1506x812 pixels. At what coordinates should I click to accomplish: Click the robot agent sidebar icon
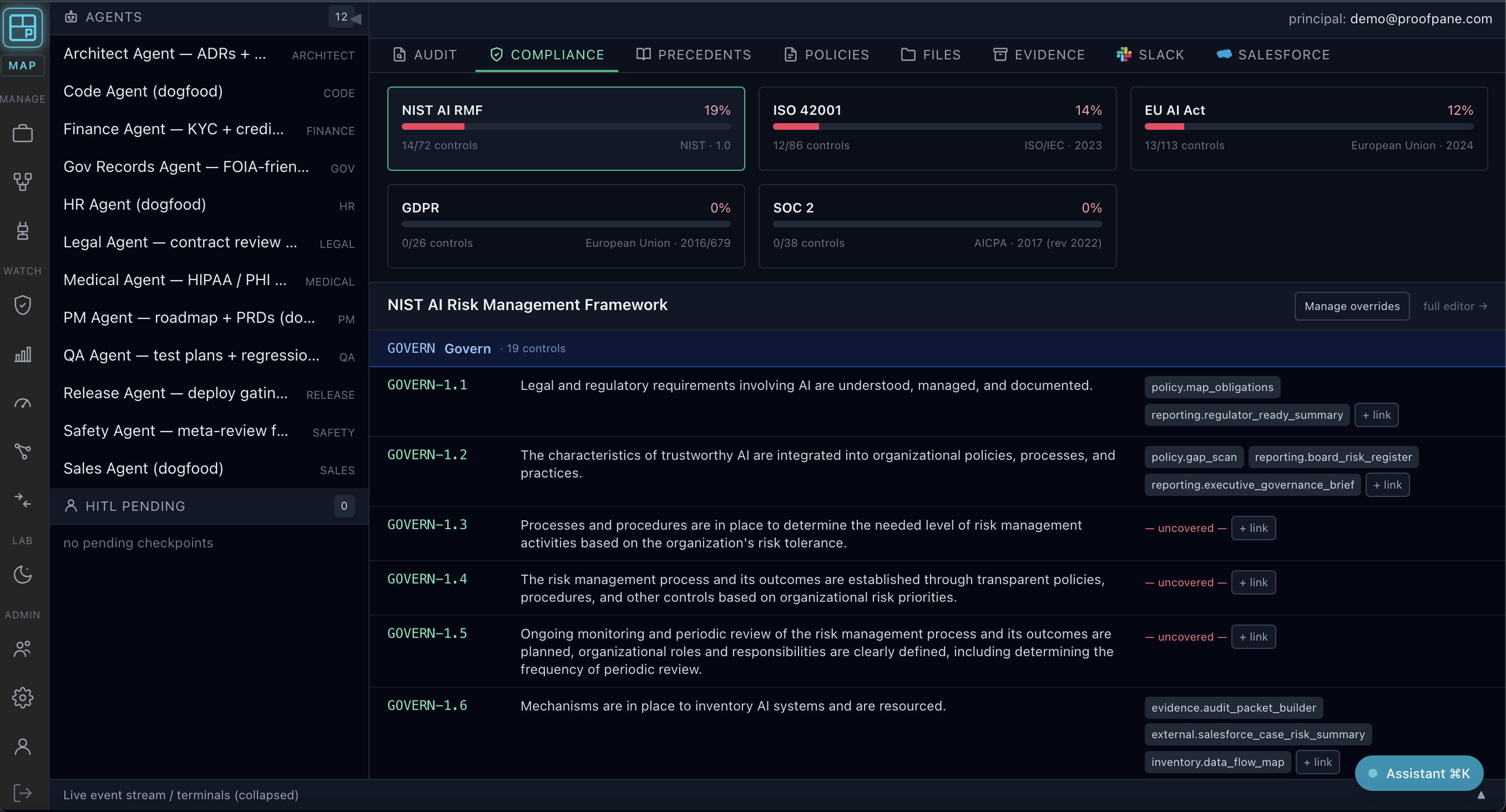click(23, 231)
